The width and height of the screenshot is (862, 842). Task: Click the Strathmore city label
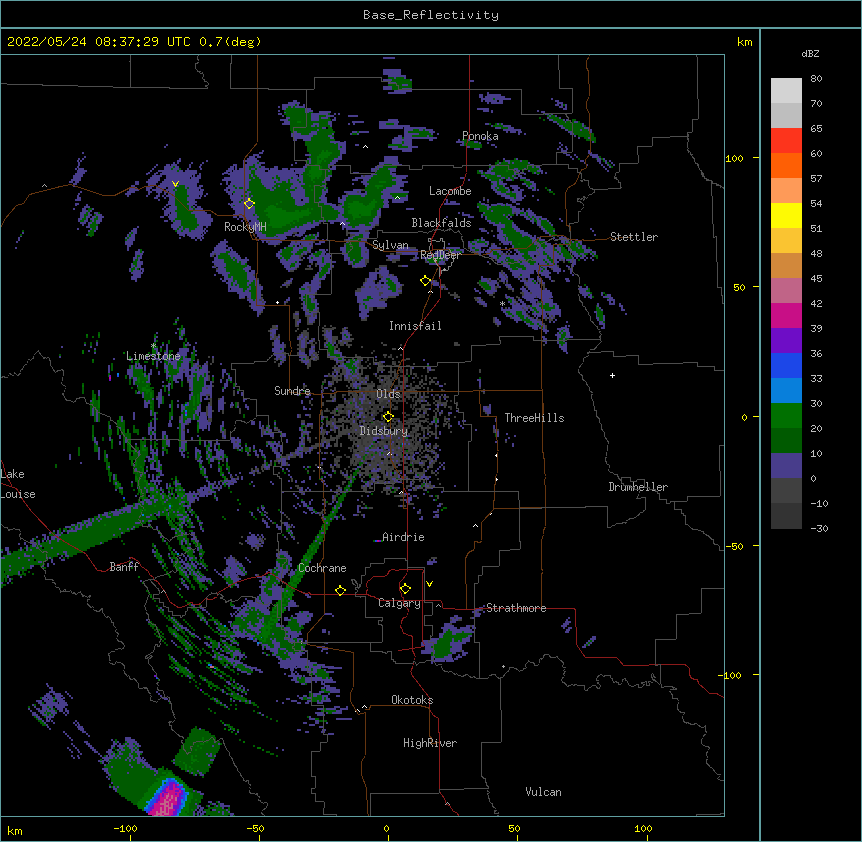coord(516,608)
